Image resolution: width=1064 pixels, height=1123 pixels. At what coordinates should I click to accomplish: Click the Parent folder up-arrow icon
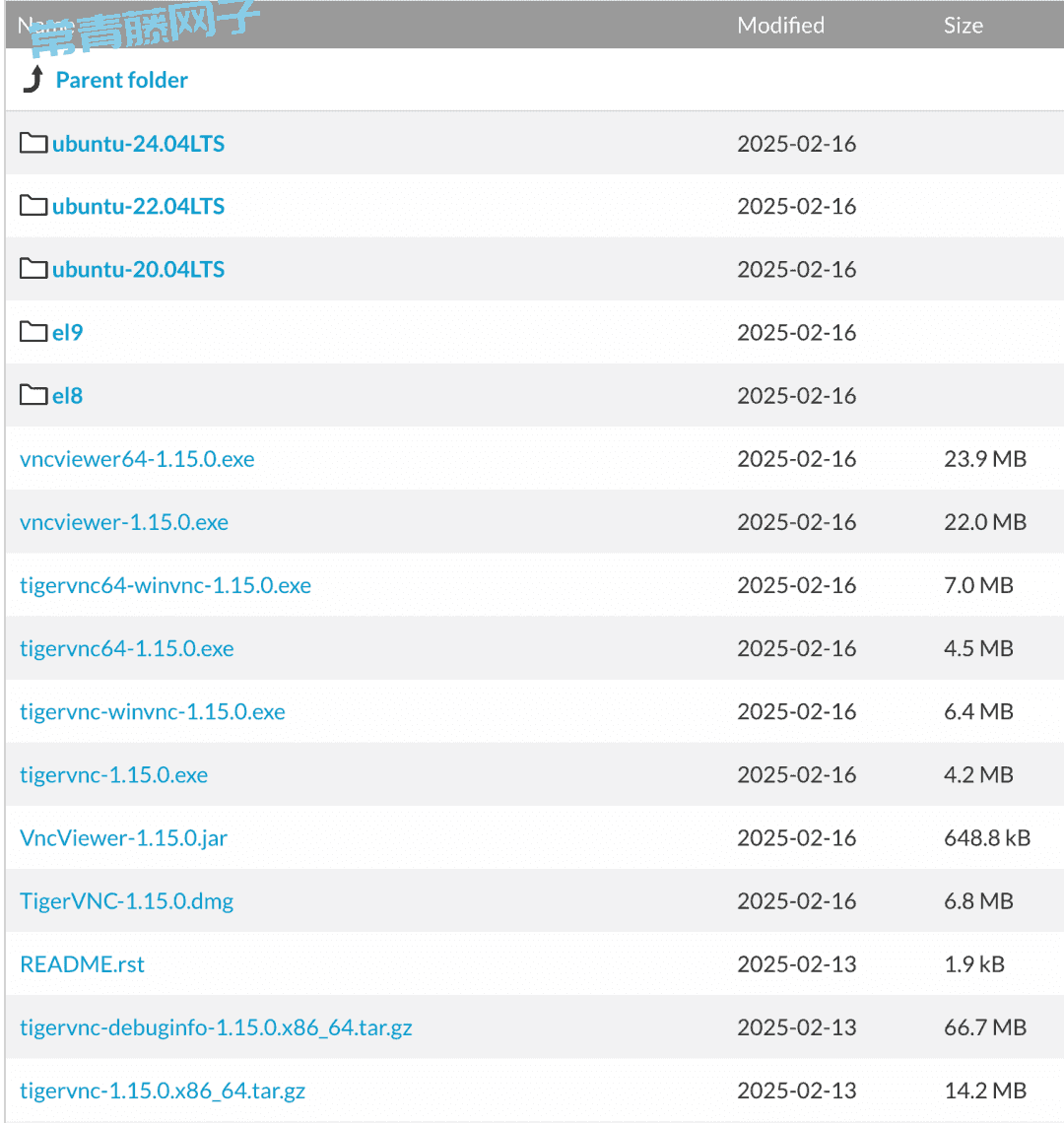[33, 80]
